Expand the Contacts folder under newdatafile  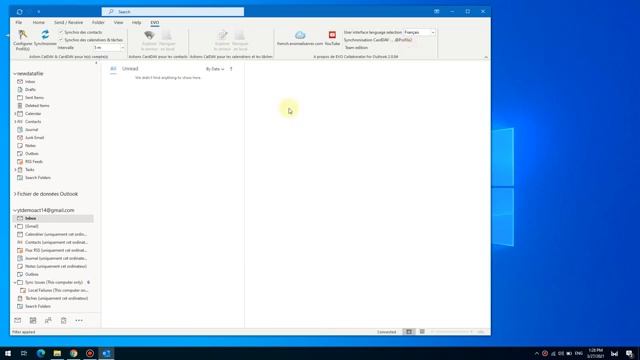[15, 122]
